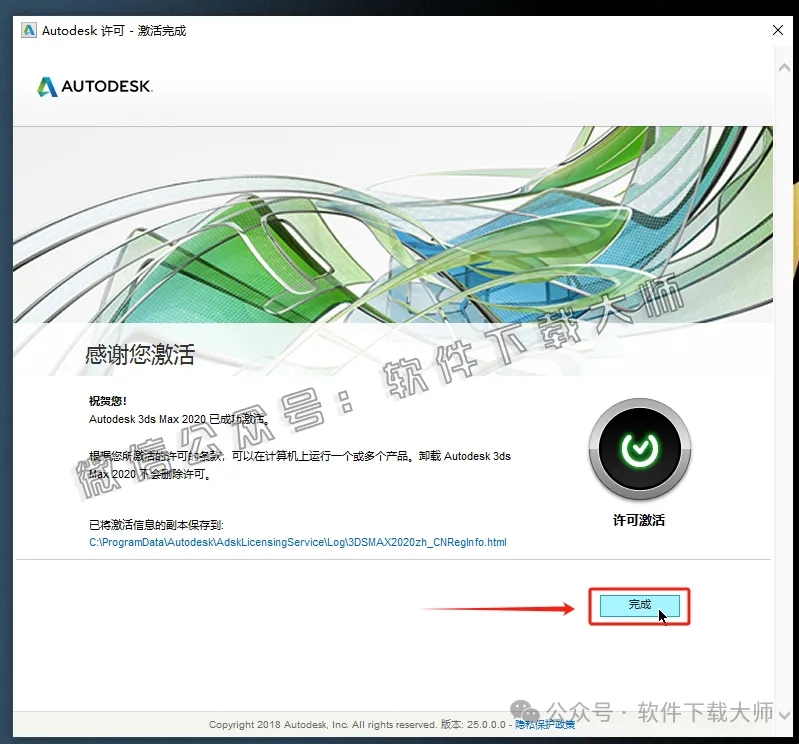Click the Autodesk title bar icon
The height and width of the screenshot is (744, 799).
pyautogui.click(x=29, y=31)
